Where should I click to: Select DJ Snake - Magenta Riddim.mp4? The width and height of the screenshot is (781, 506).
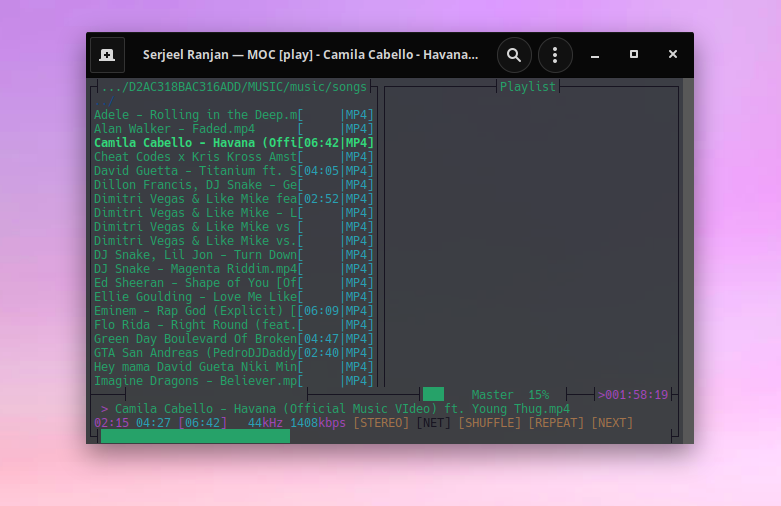(x=234, y=268)
